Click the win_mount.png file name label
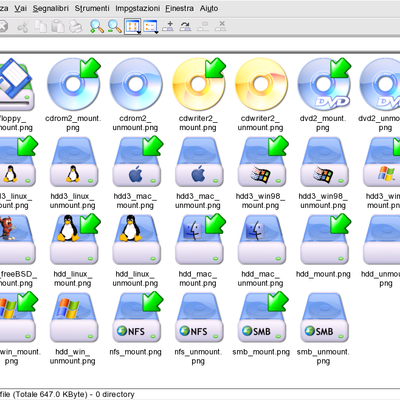 [x=20, y=356]
